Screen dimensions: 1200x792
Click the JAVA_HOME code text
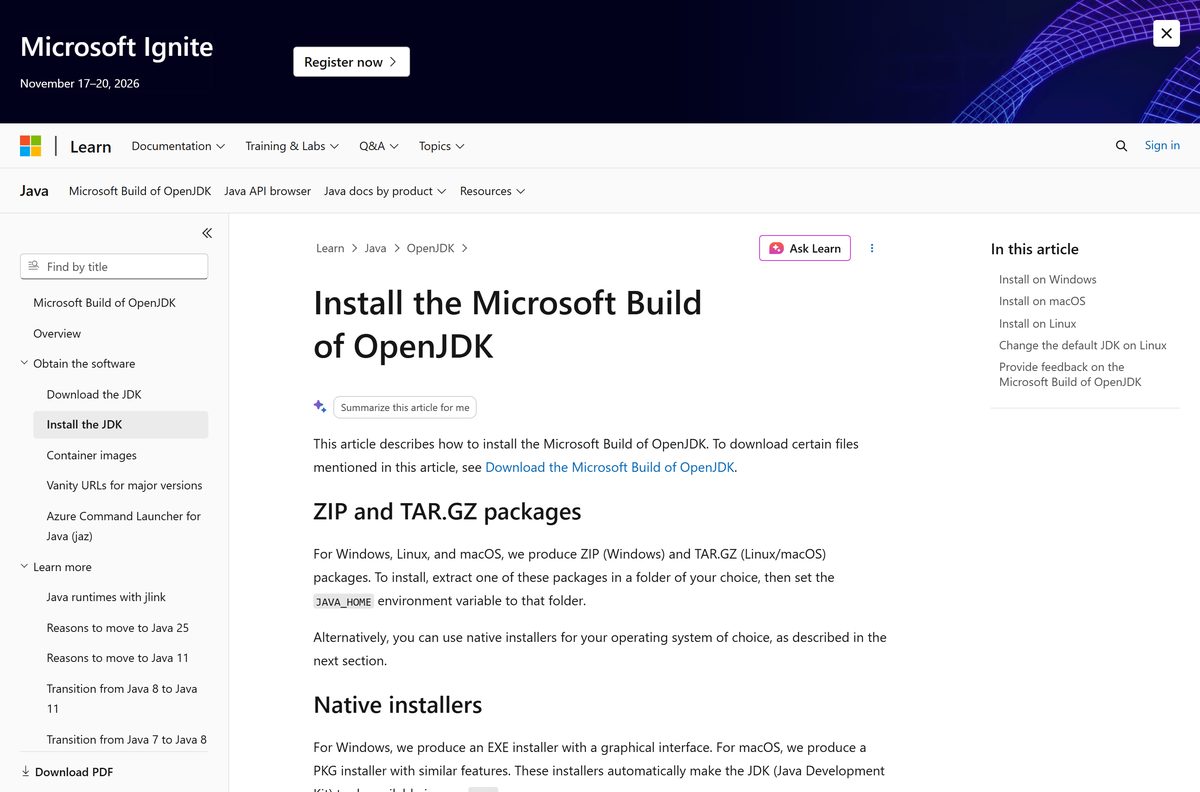coord(343,602)
